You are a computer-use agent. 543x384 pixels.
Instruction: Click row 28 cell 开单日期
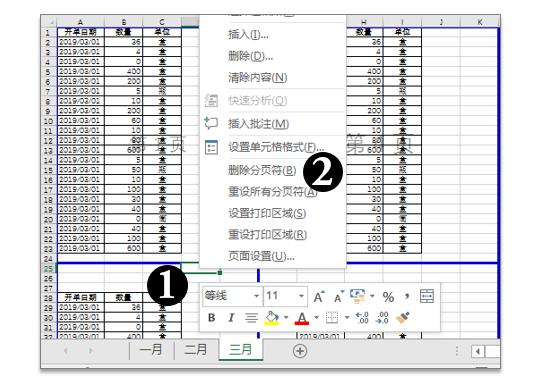[81, 297]
